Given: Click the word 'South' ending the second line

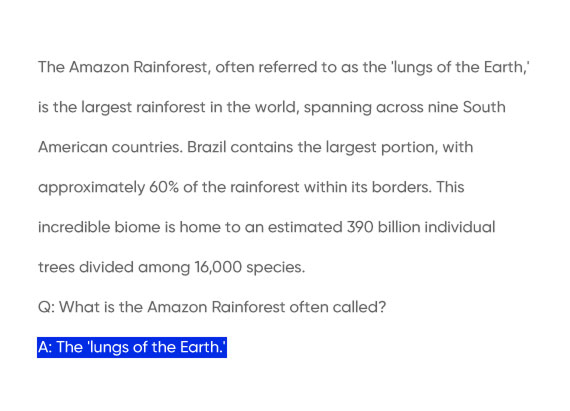Looking at the screenshot, I should click(x=484, y=107).
